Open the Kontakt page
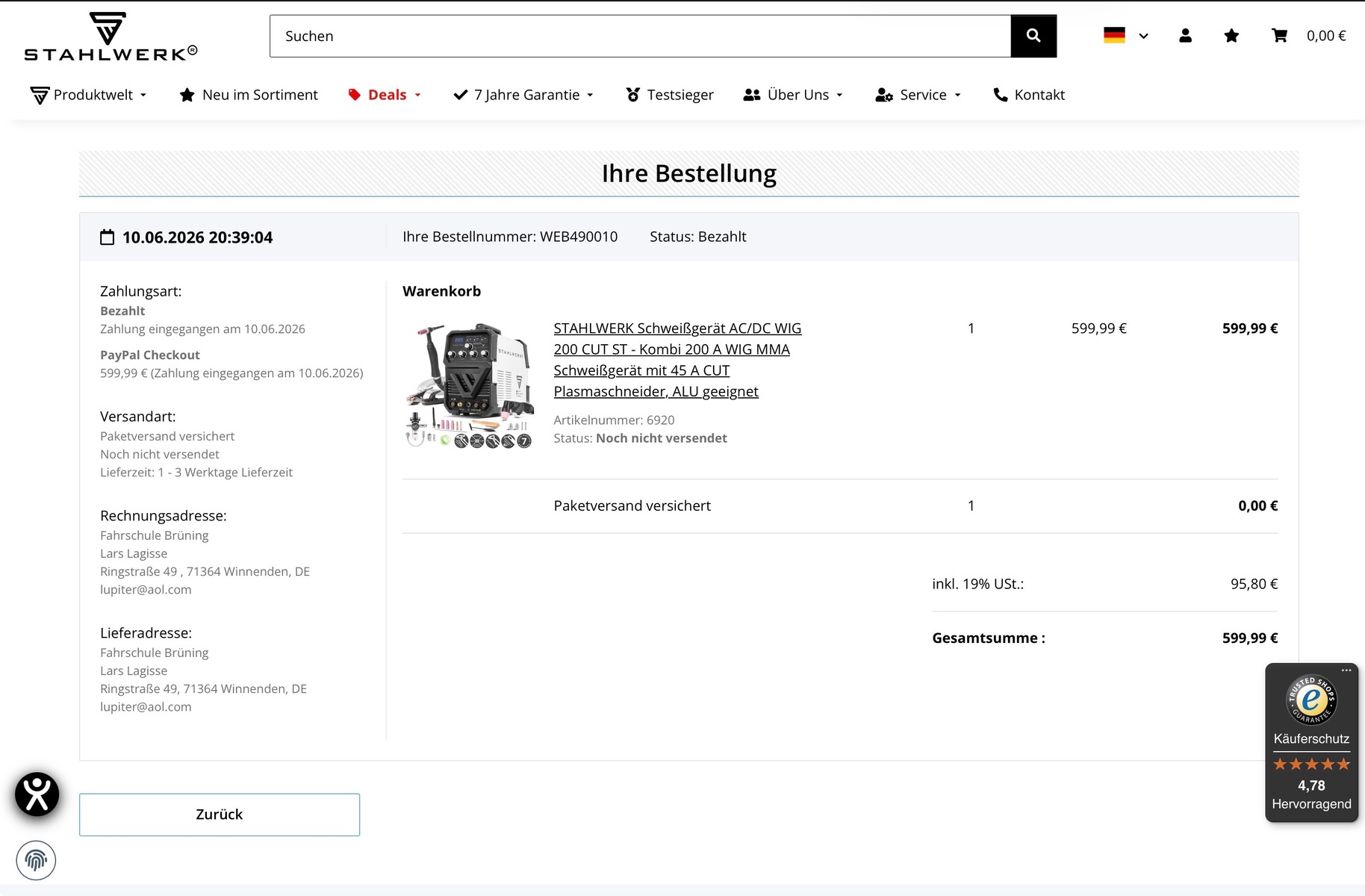Image resolution: width=1365 pixels, height=896 pixels. click(x=1029, y=95)
